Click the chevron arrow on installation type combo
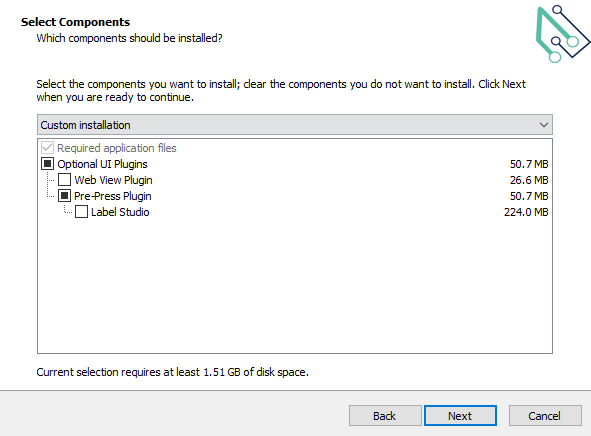 coord(544,125)
